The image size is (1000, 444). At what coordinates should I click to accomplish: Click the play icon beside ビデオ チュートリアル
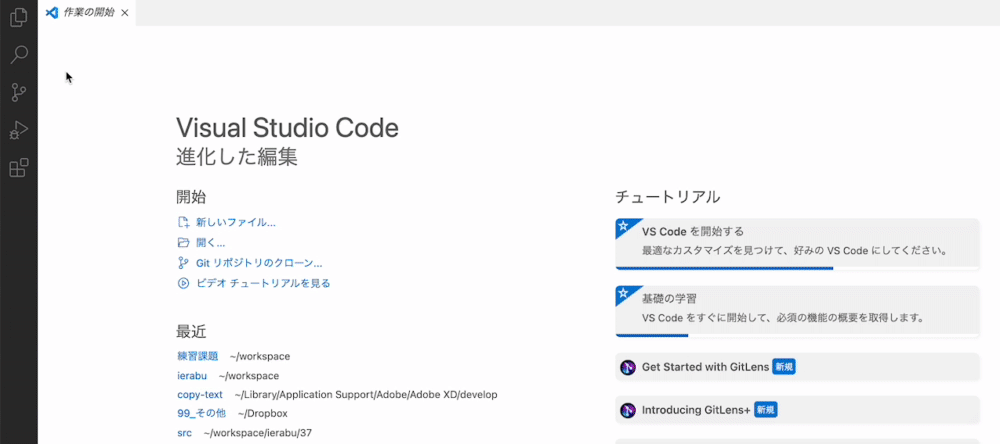coord(184,283)
